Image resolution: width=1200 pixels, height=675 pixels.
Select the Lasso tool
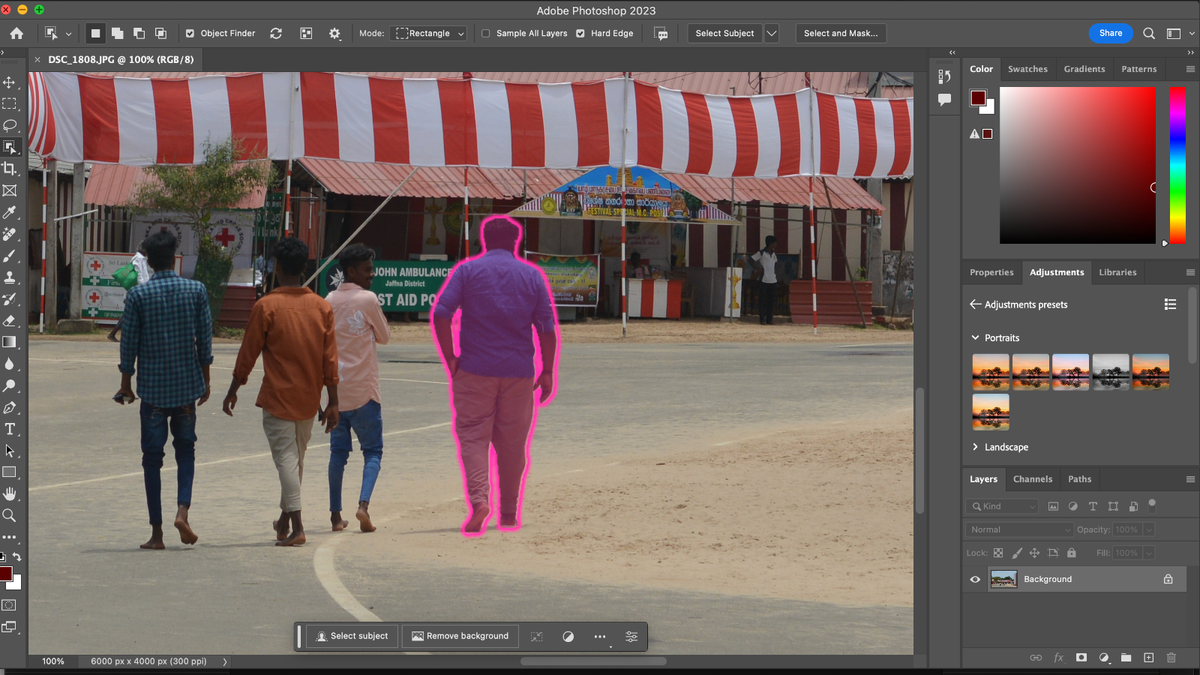tap(10, 125)
